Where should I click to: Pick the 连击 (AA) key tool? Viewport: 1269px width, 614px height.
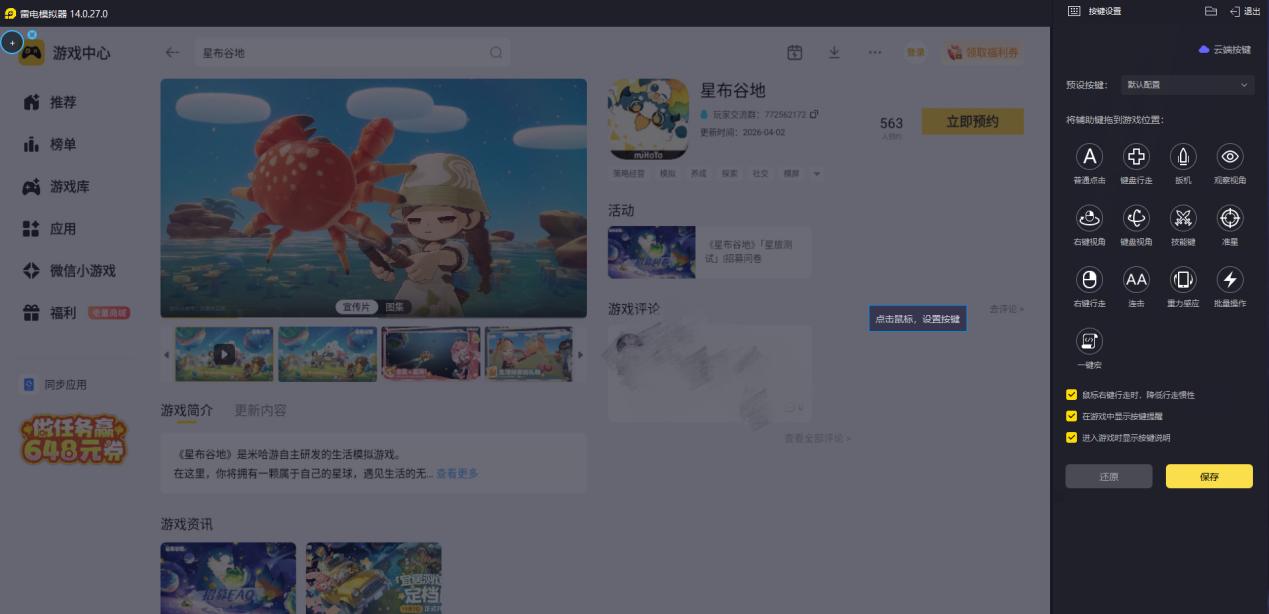[x=1136, y=279]
